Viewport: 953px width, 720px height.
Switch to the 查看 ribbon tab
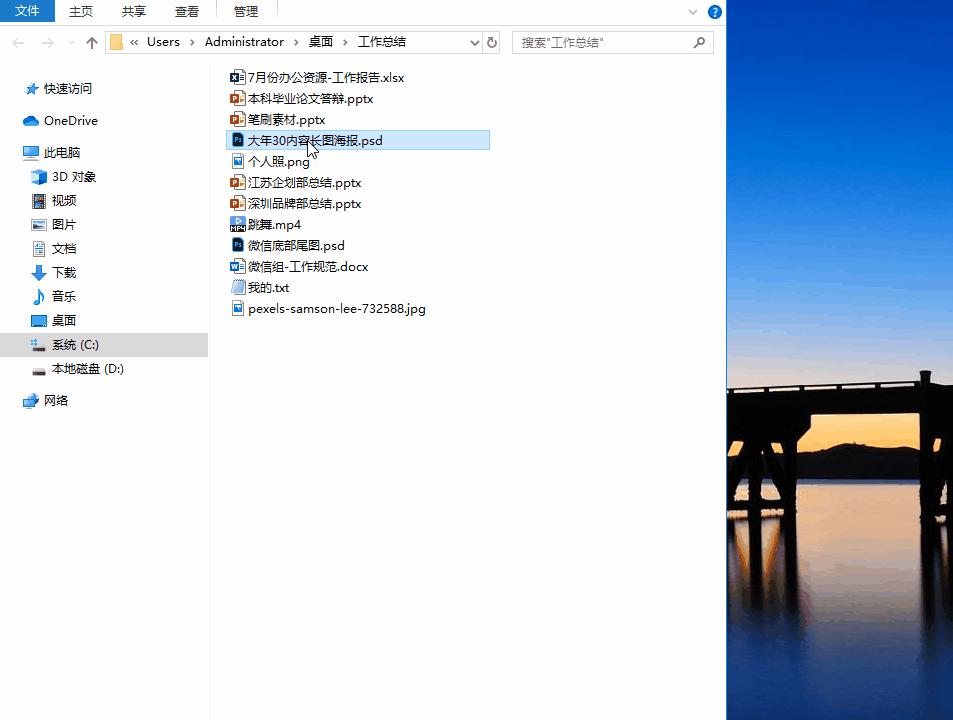(186, 11)
